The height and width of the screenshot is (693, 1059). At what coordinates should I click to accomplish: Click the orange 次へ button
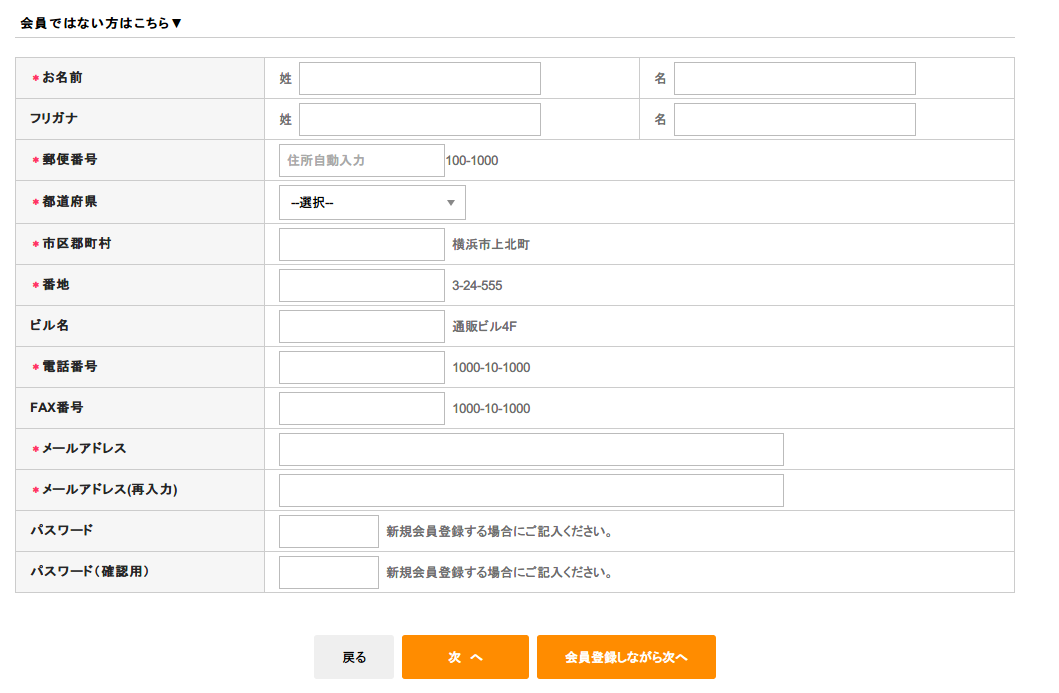[x=465, y=657]
